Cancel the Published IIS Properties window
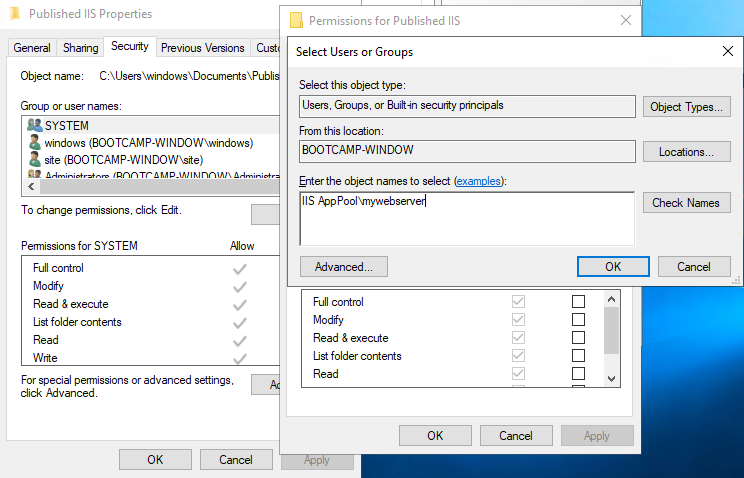This screenshot has height=478, width=744. (236, 459)
